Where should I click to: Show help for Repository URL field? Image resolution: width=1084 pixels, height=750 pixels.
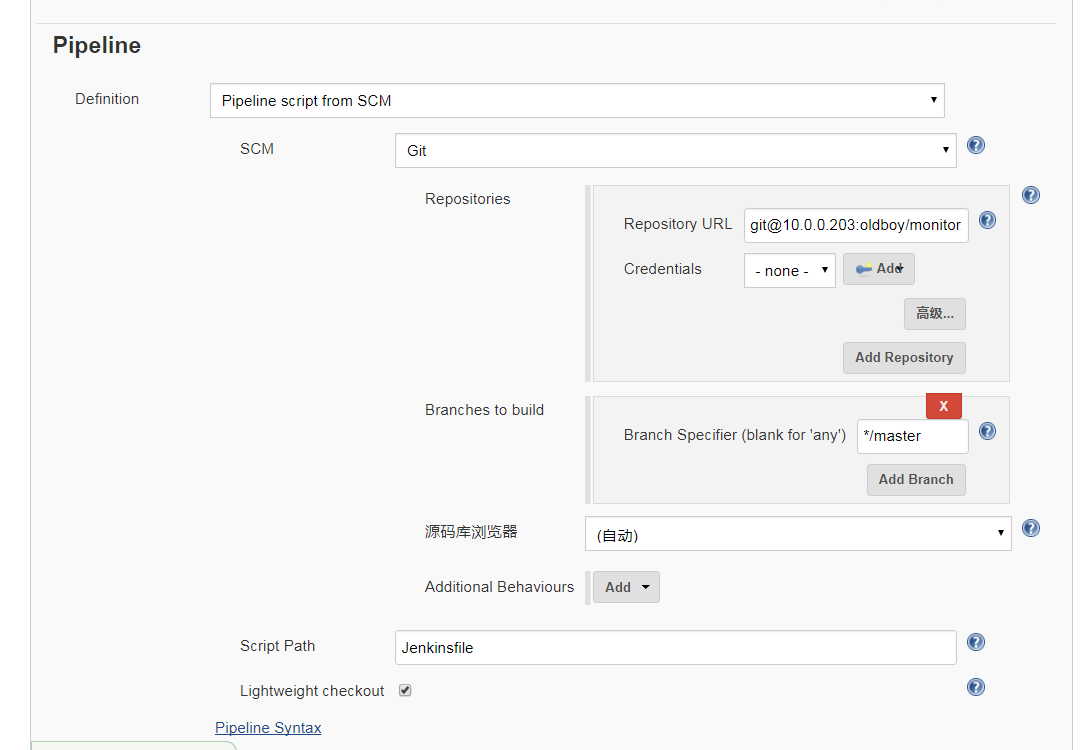click(x=987, y=220)
